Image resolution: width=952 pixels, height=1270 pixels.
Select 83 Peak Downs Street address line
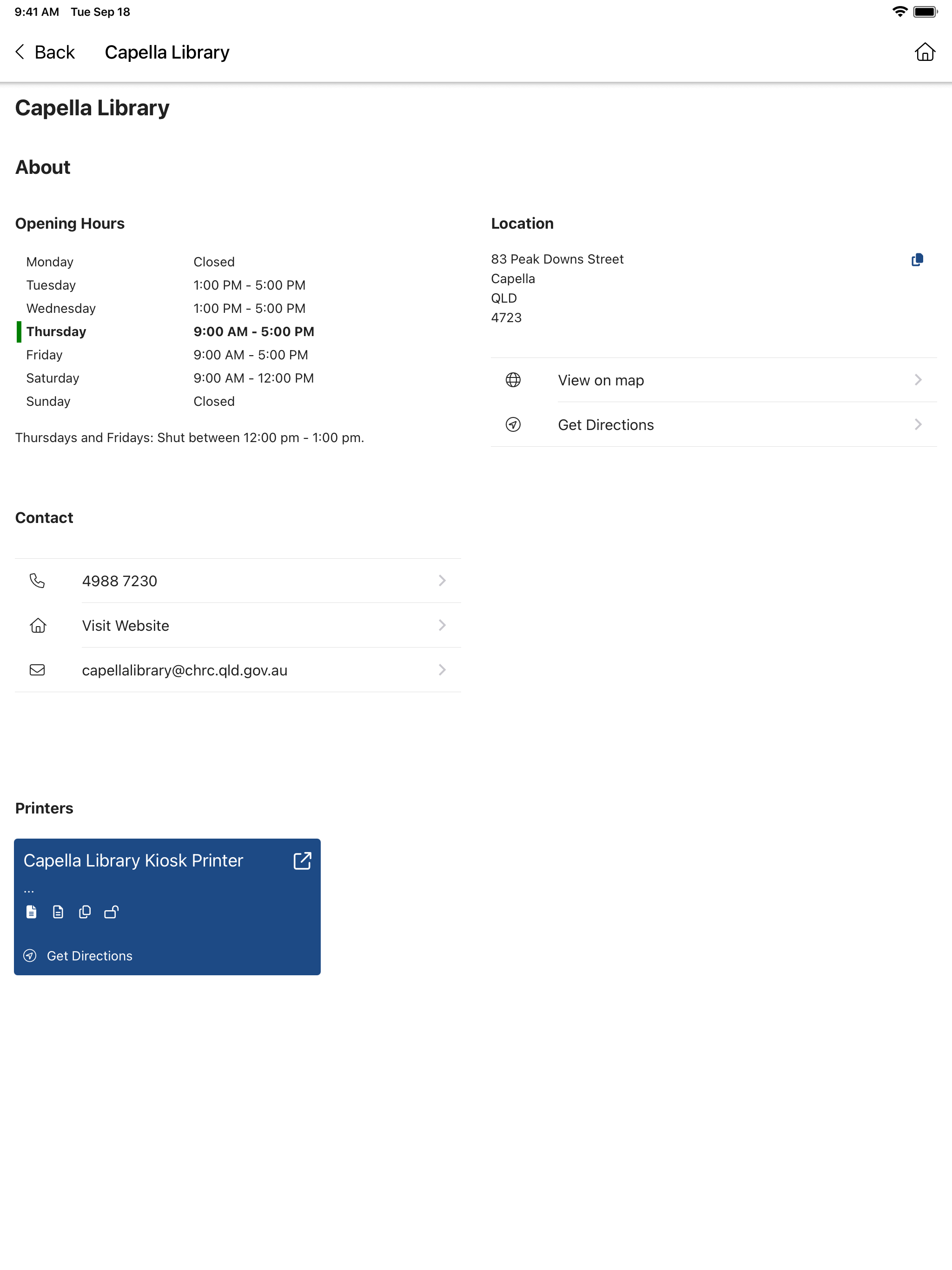pyautogui.click(x=557, y=259)
